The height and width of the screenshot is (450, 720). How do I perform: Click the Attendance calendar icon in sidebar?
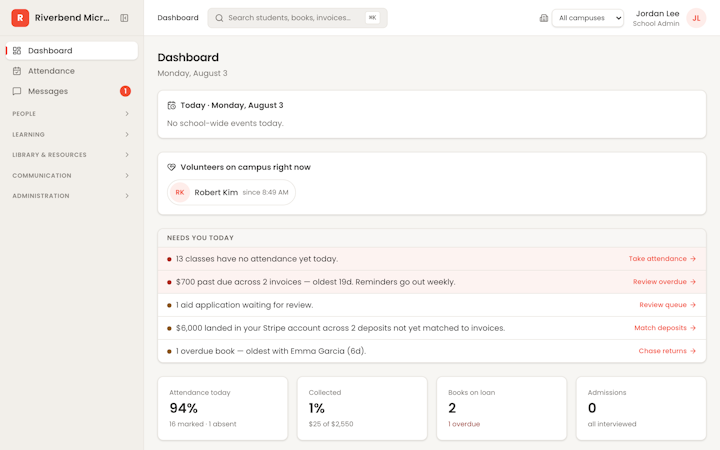pyautogui.click(x=17, y=71)
